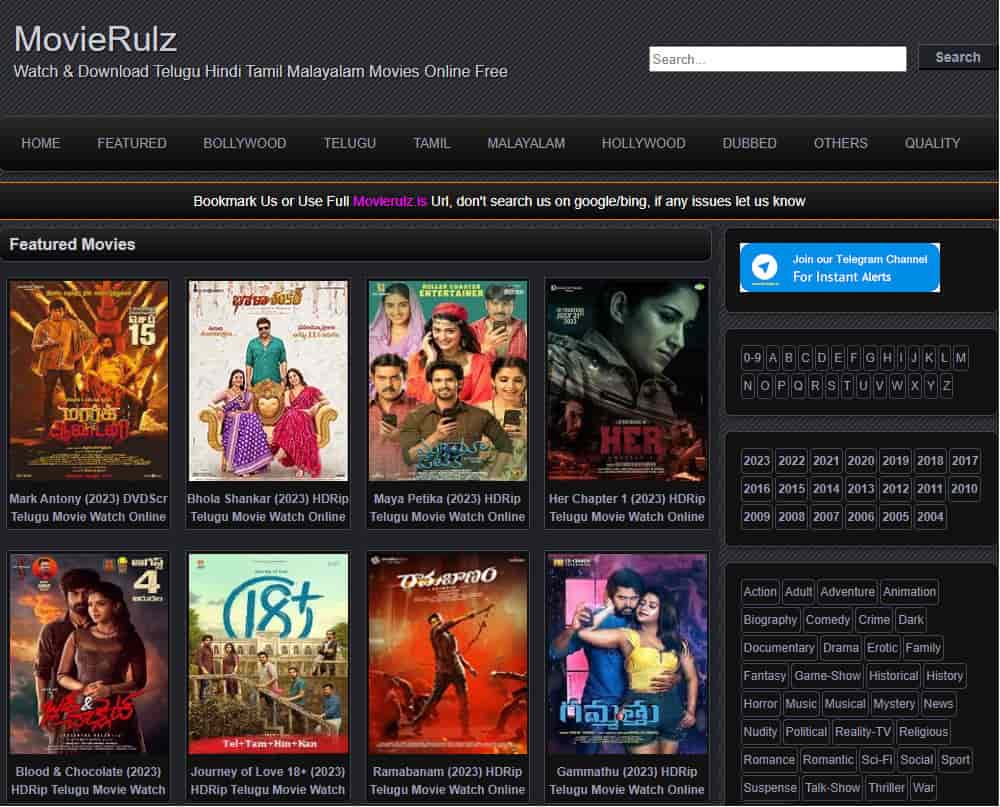Choose the 0-9 alphabet filter
Viewport: 1000px width, 807px height.
752,358
